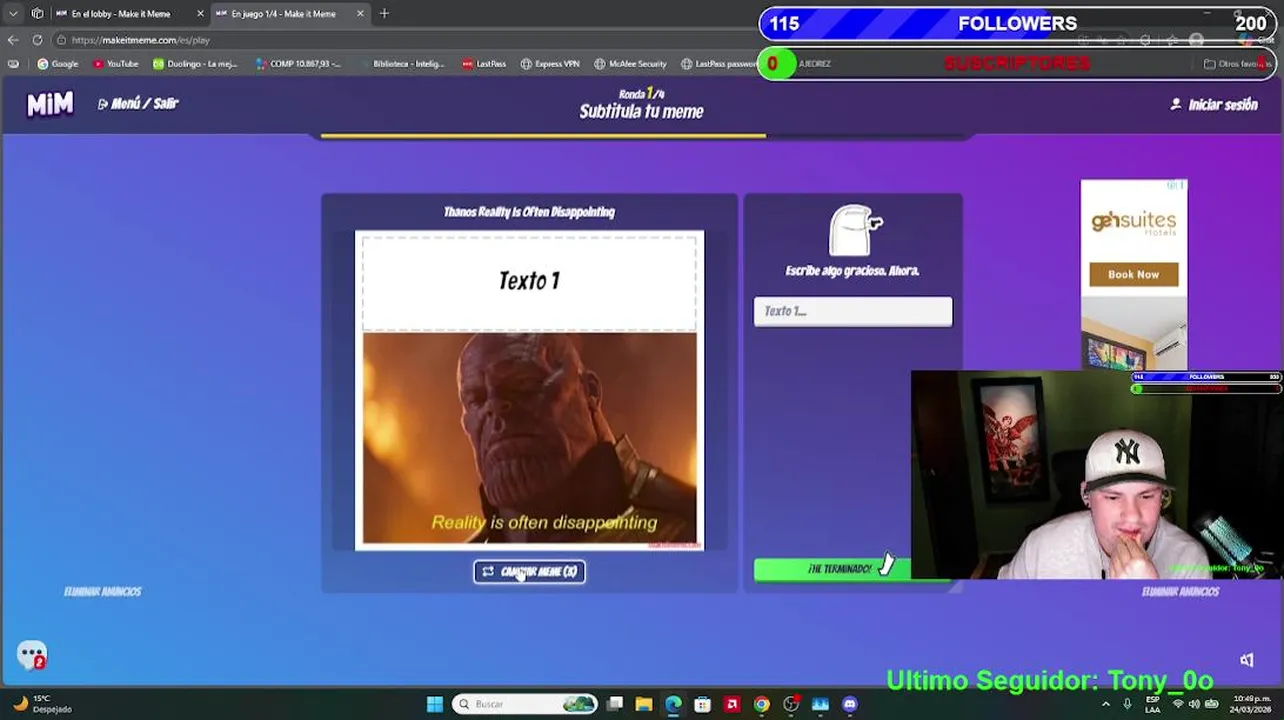1284x720 pixels.
Task: Open Google bookmark
Action: pos(57,64)
